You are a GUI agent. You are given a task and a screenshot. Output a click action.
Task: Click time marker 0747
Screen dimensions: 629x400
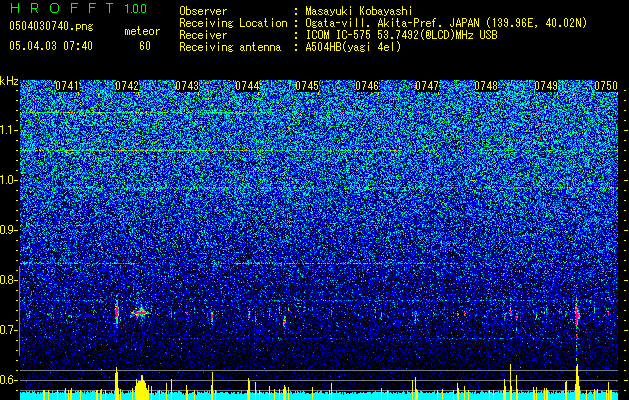427,86
